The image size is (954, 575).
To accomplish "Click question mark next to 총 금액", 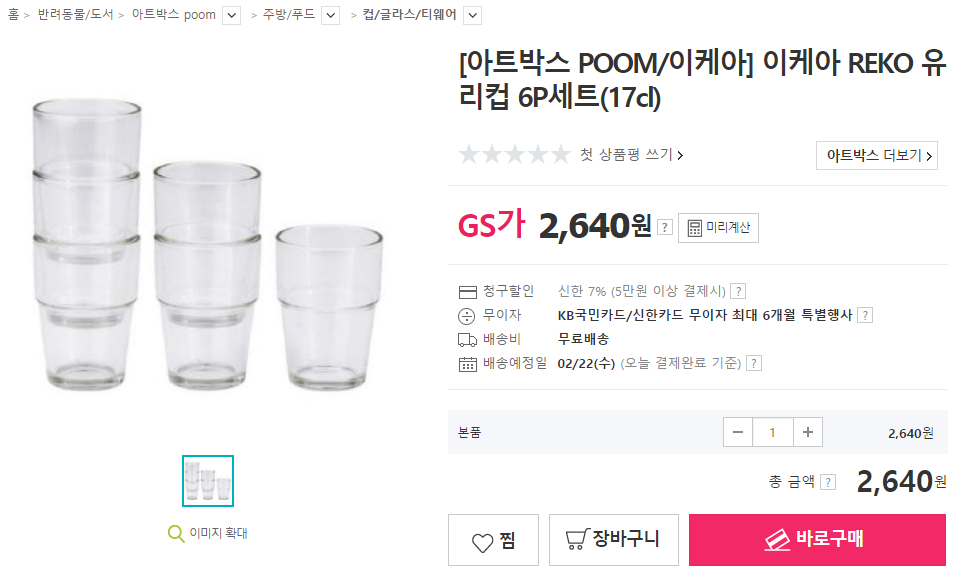I will pyautogui.click(x=828, y=482).
